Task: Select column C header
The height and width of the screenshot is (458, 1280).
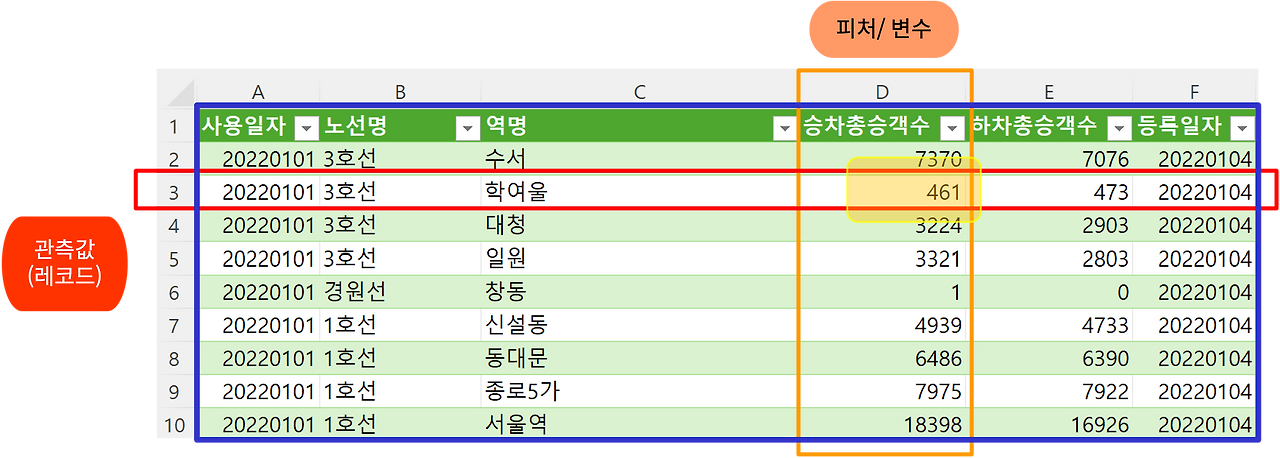Action: [640, 92]
